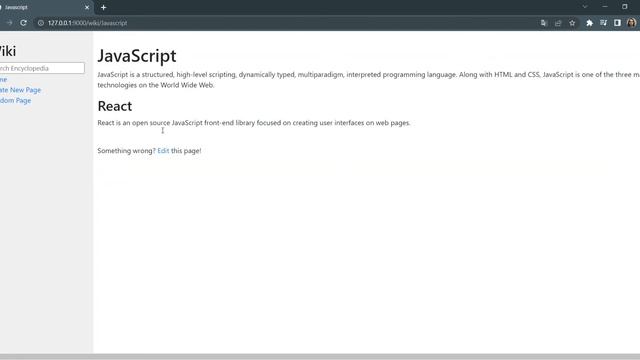Minimize the browser window
Viewport: 640px width, 360px height.
(x=605, y=7)
